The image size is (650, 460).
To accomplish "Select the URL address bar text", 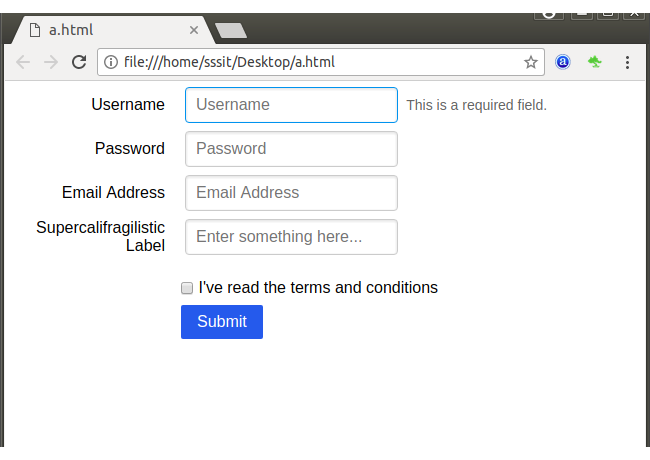I will pyautogui.click(x=229, y=62).
